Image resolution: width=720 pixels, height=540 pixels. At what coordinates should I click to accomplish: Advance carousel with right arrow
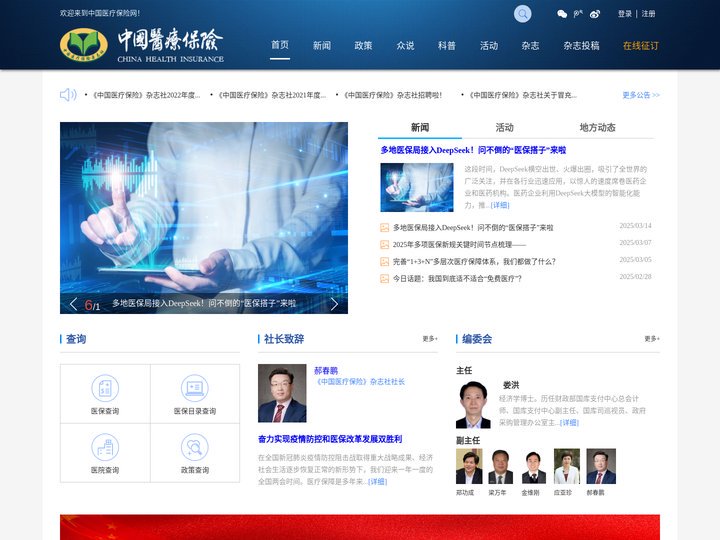(334, 304)
